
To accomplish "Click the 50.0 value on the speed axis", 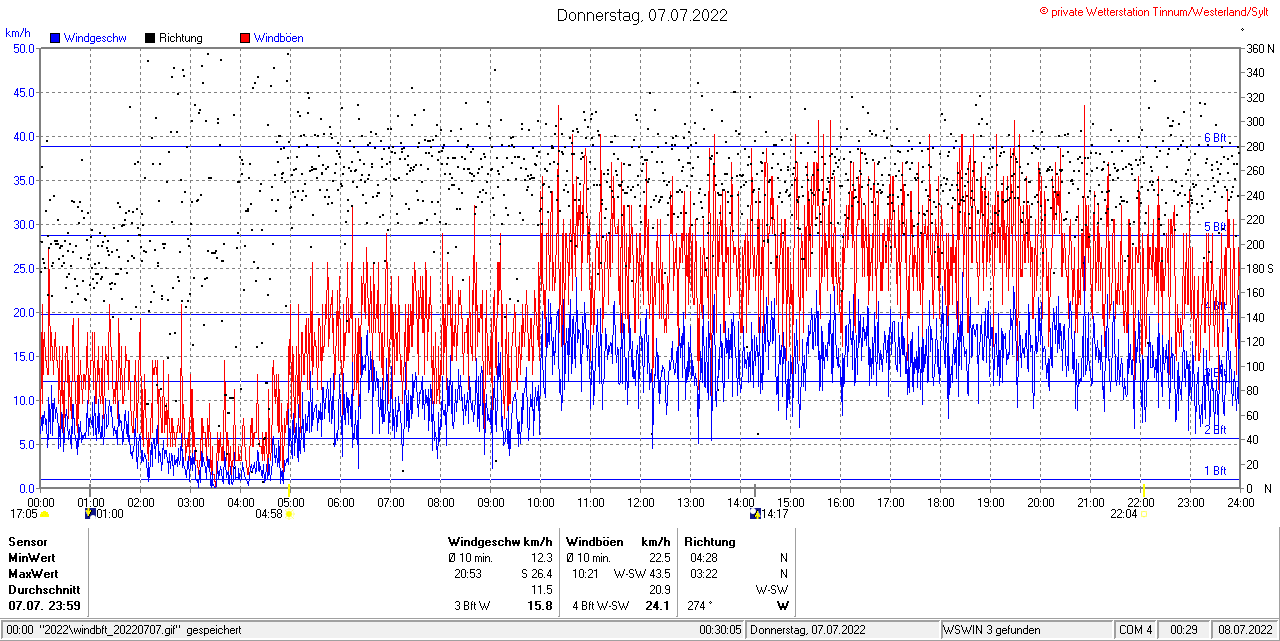I will click(x=24, y=48).
